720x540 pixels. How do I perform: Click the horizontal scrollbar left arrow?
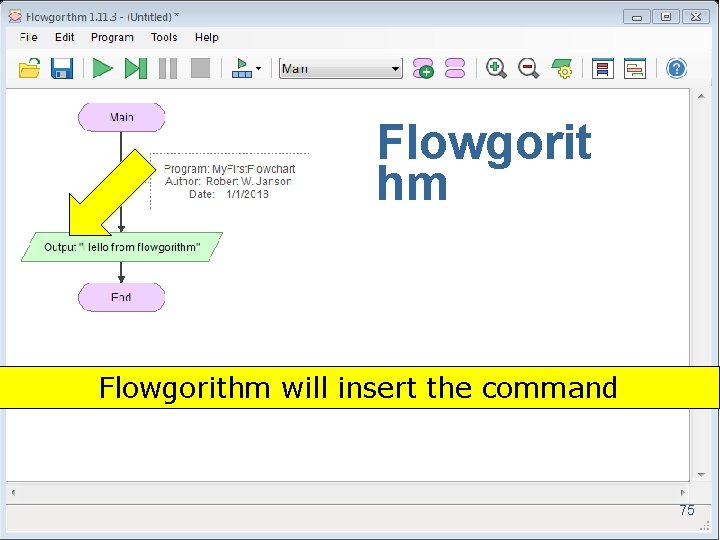point(13,493)
